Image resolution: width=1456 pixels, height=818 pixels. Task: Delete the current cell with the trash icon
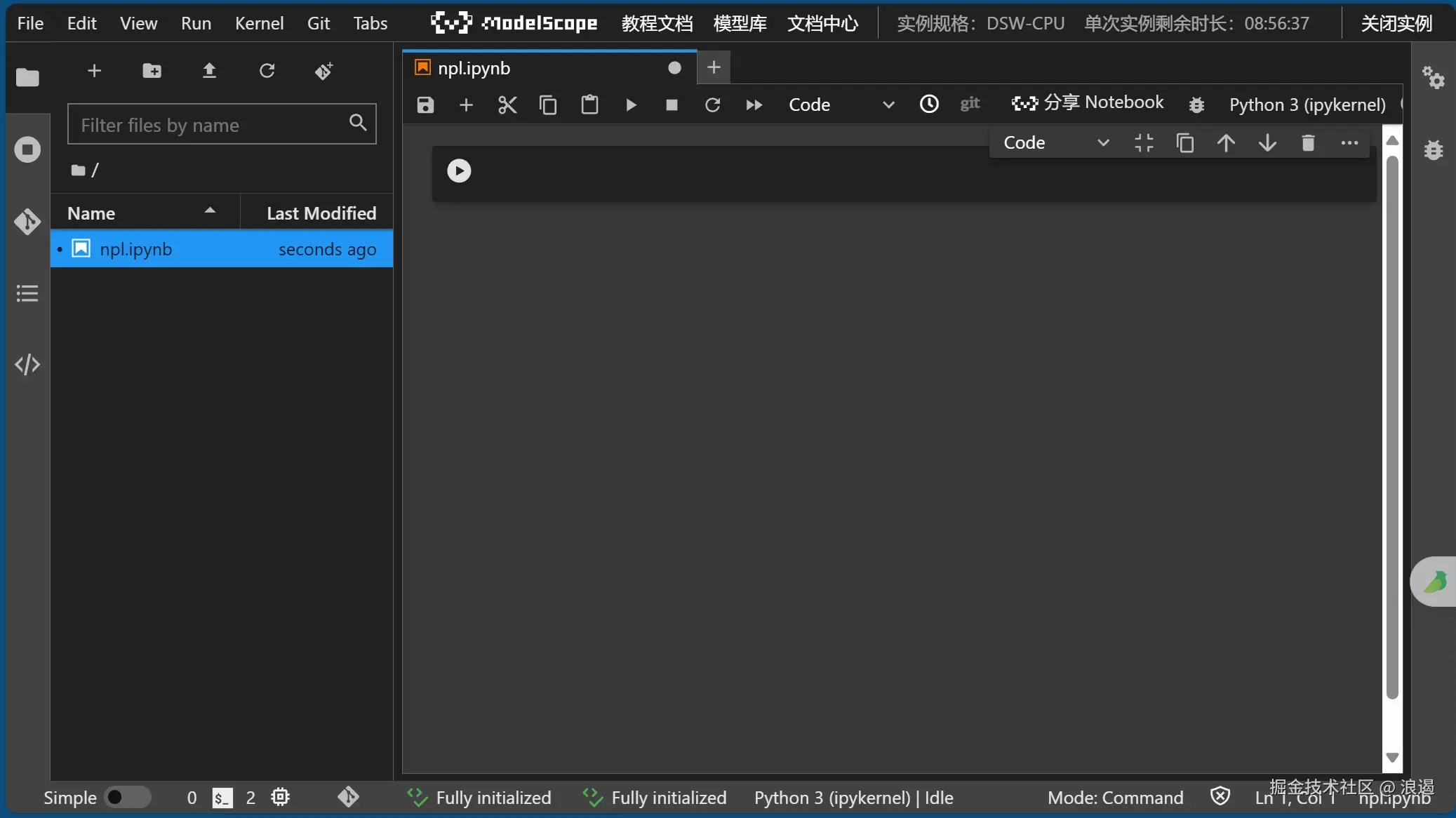1308,143
